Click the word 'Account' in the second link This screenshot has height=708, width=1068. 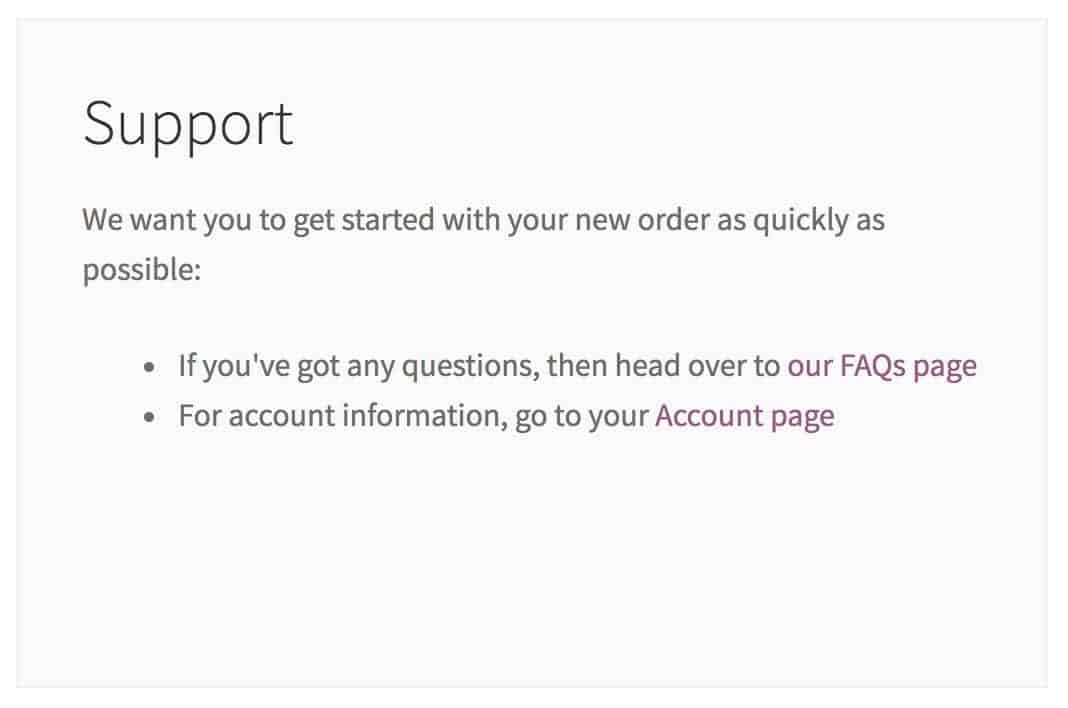[709, 416]
